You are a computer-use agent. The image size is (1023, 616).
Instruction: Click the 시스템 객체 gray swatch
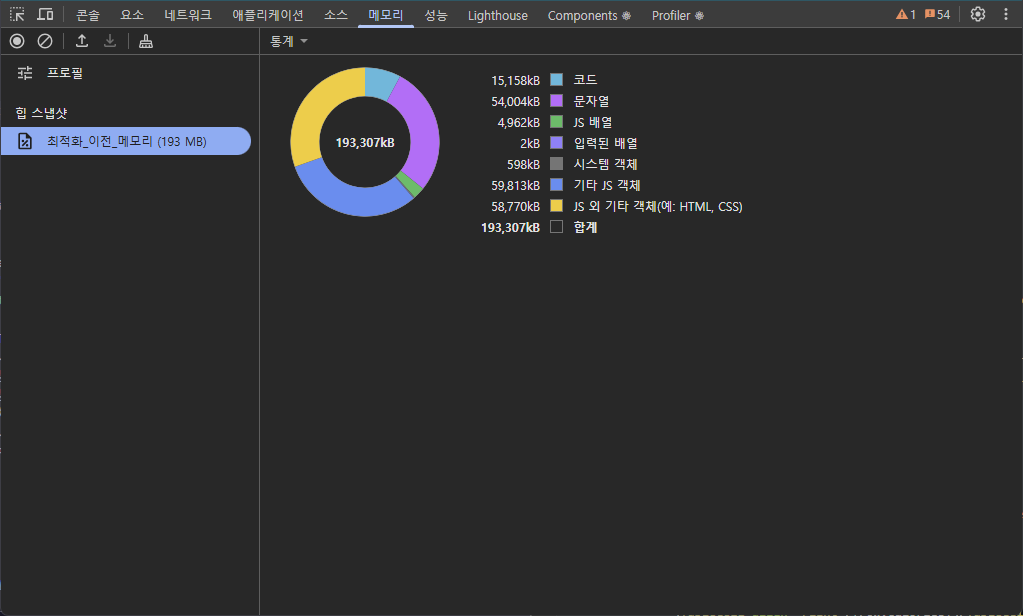point(557,163)
